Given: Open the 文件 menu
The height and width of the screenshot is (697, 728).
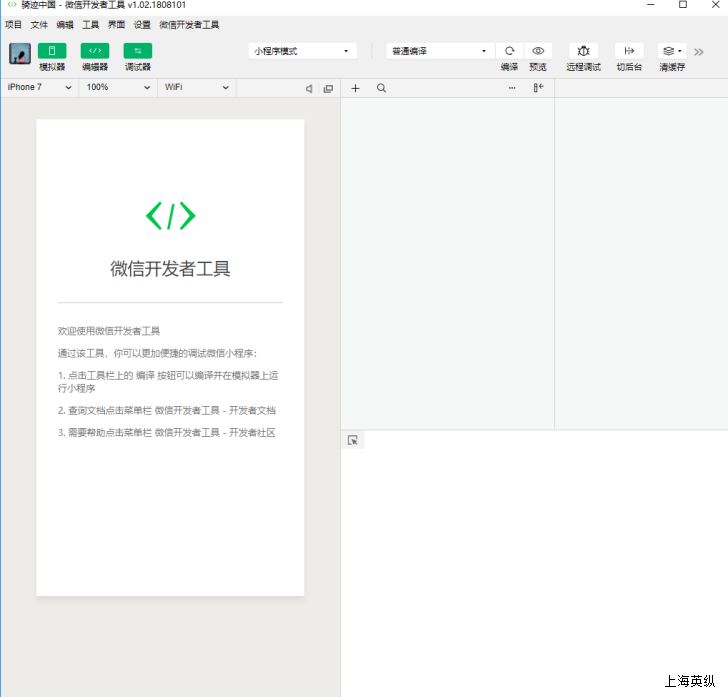Looking at the screenshot, I should pyautogui.click(x=39, y=25).
